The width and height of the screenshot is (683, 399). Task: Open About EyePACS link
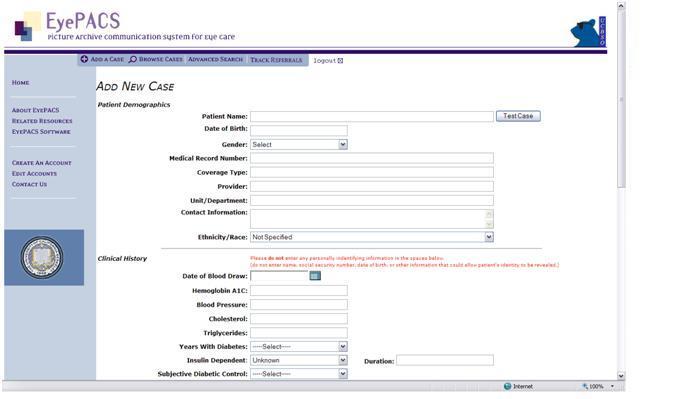35,110
